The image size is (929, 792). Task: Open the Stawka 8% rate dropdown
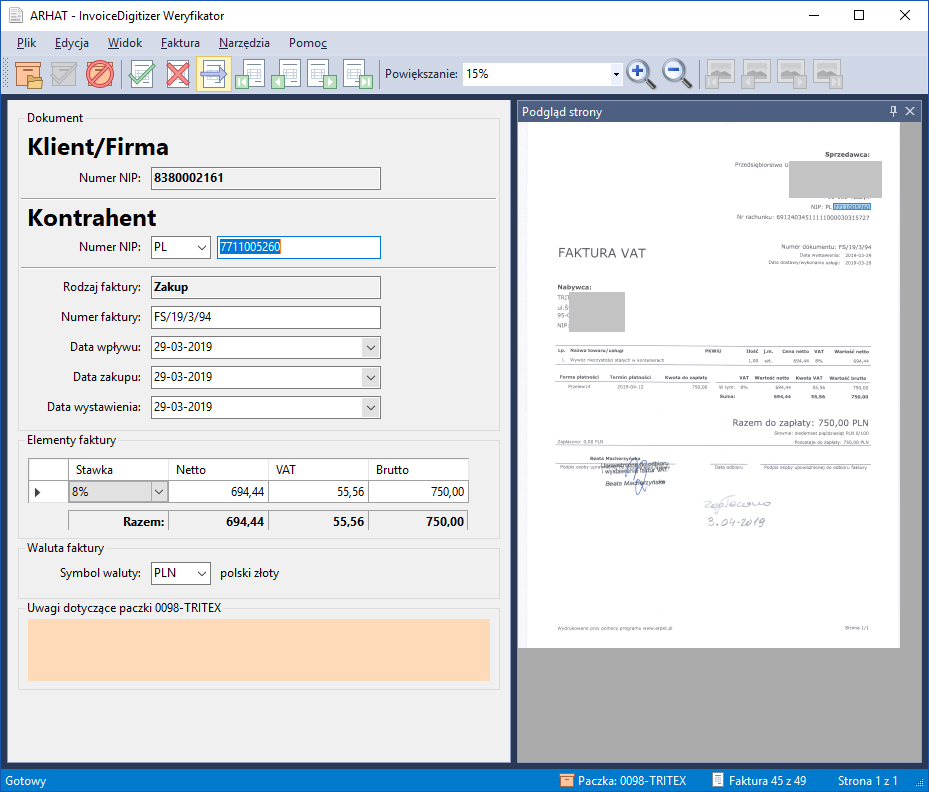[x=157, y=492]
